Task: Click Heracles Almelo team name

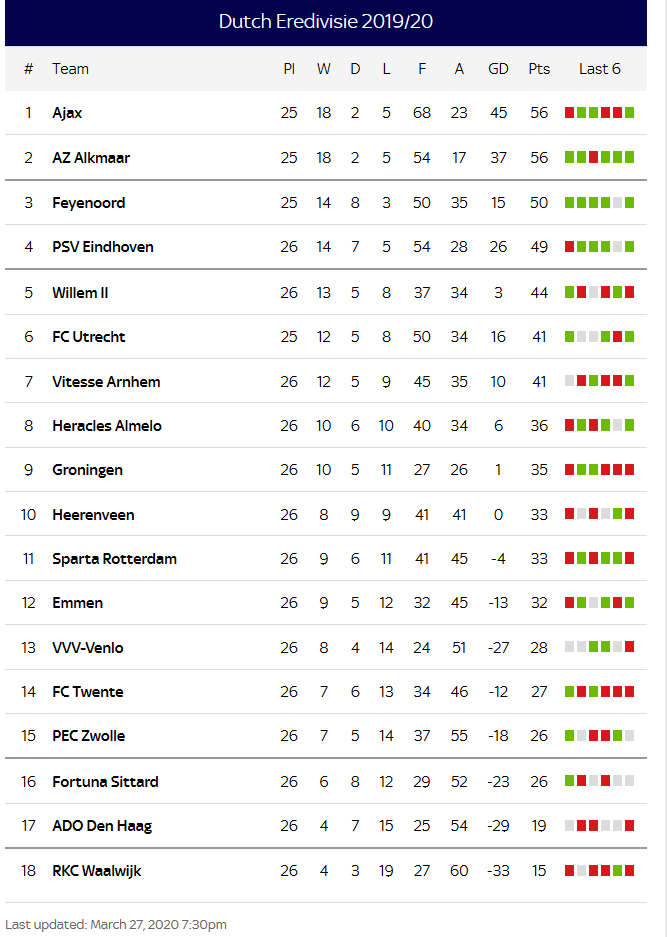Action: (107, 426)
